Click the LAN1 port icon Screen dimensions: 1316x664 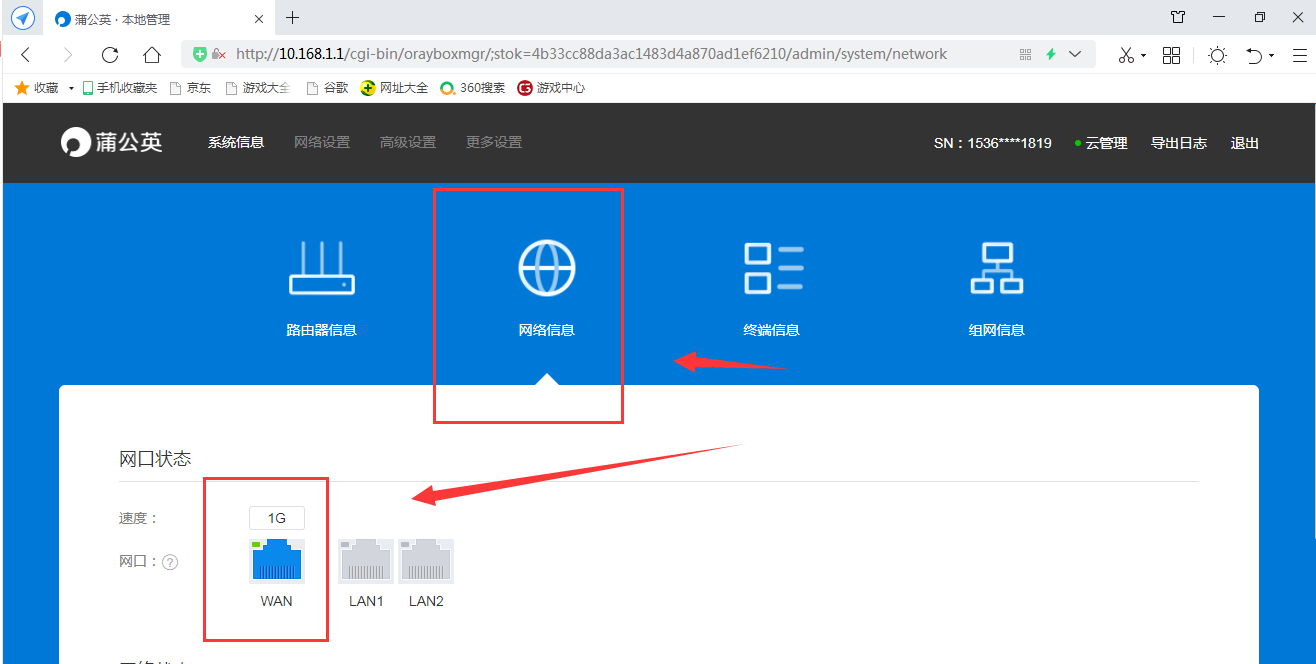pos(366,561)
